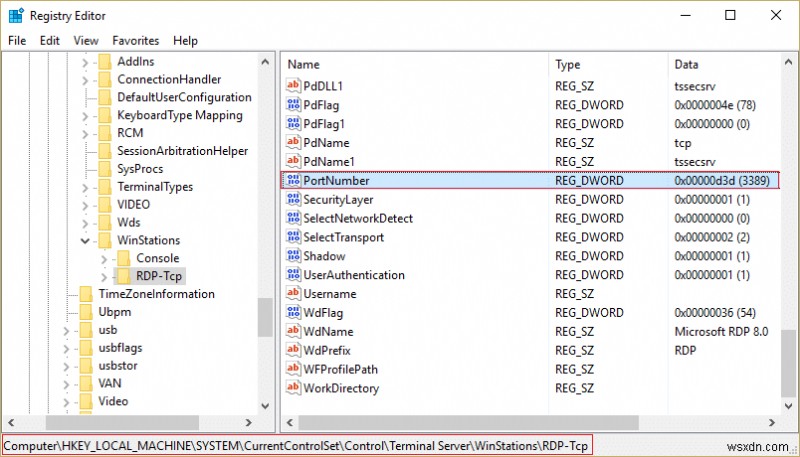Click the RDP-Tcp folder icon

(x=123, y=276)
